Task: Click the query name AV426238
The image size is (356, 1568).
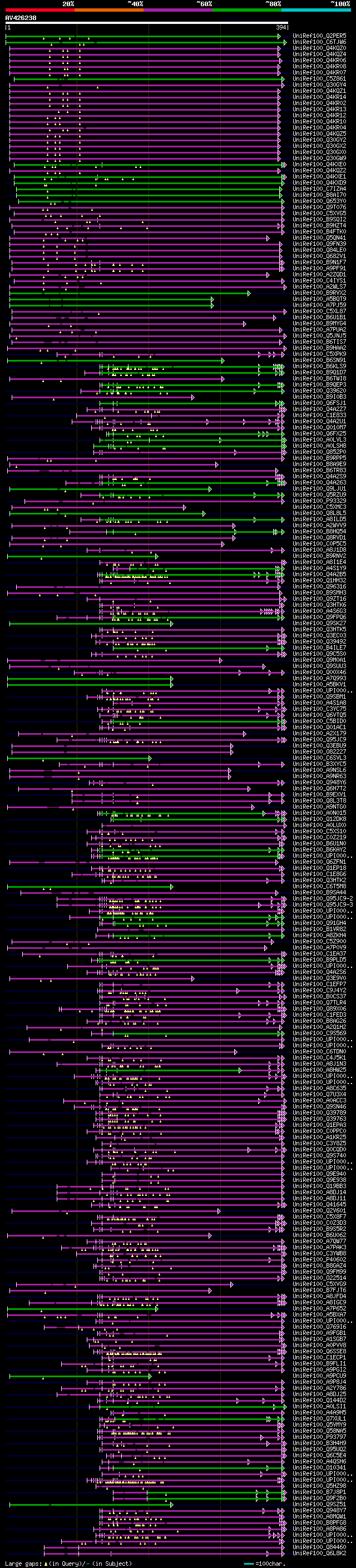Action: (x=21, y=18)
